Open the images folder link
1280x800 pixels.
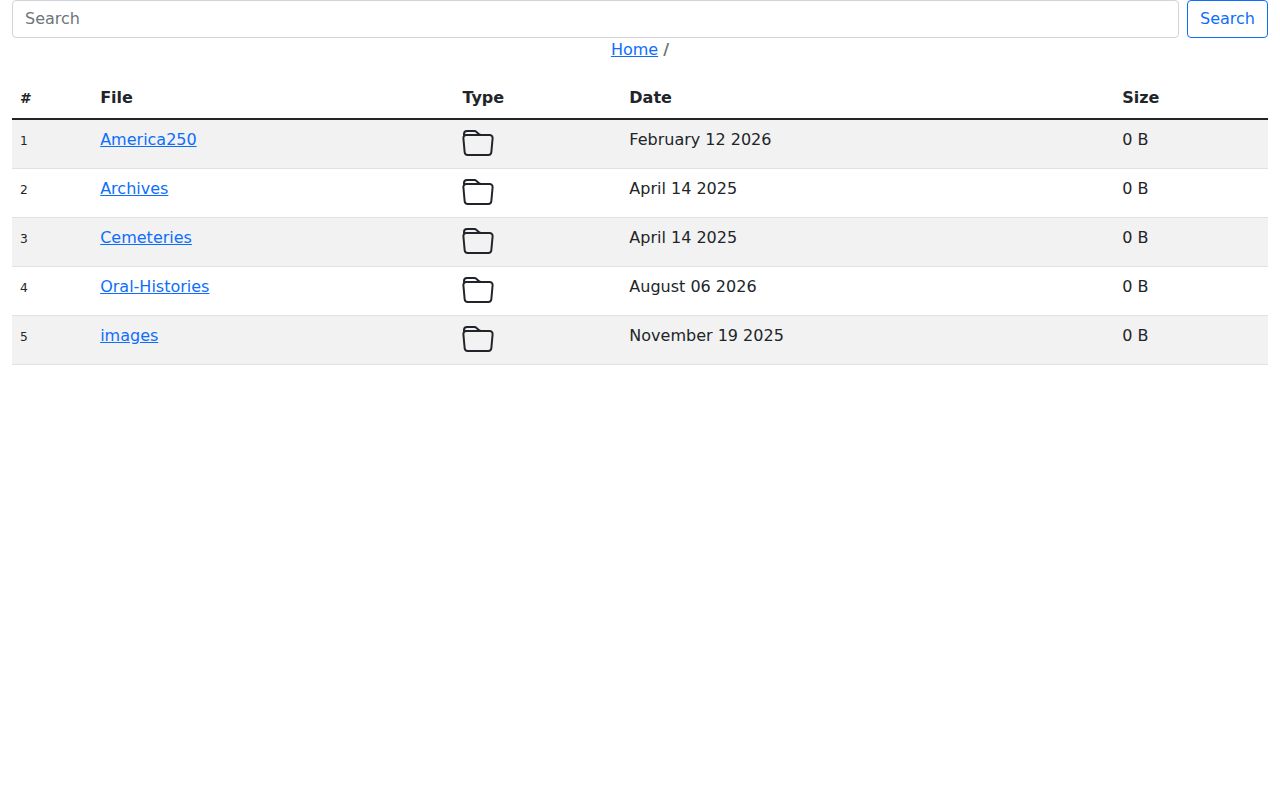(x=129, y=336)
